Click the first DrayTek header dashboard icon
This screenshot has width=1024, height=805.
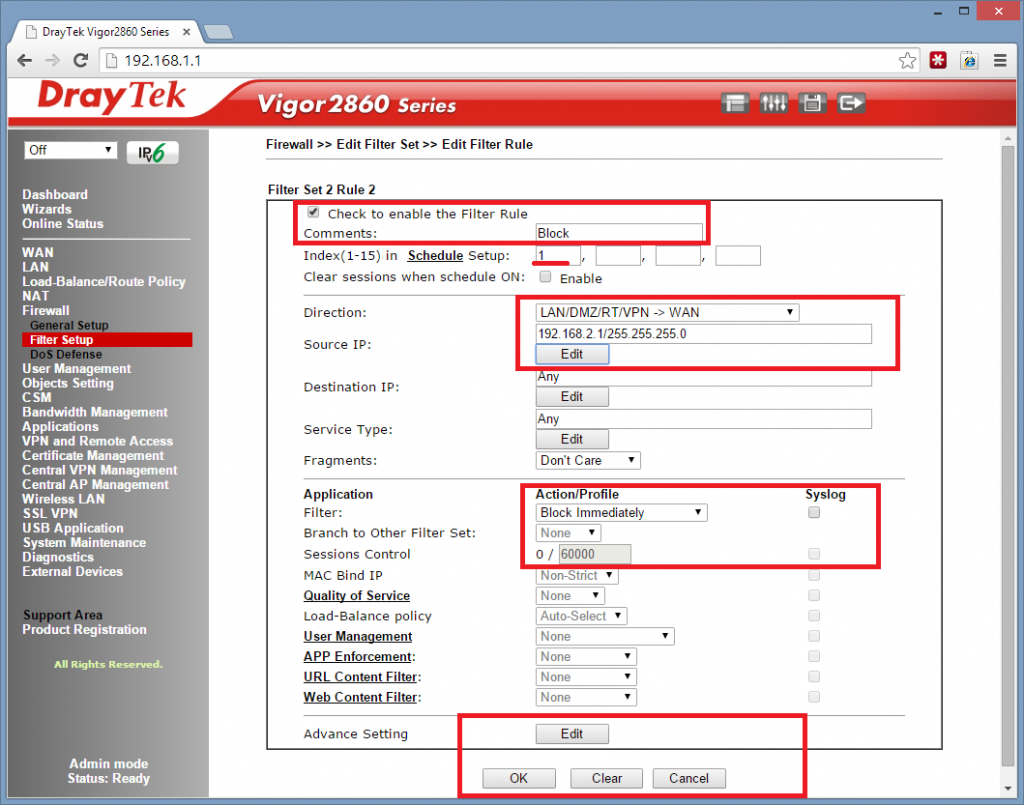click(735, 103)
